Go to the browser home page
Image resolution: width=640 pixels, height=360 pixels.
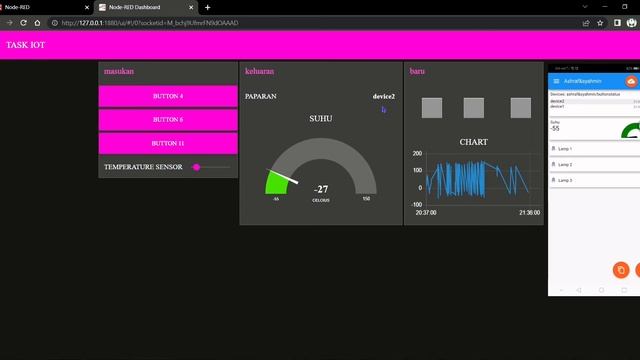tap(37, 23)
